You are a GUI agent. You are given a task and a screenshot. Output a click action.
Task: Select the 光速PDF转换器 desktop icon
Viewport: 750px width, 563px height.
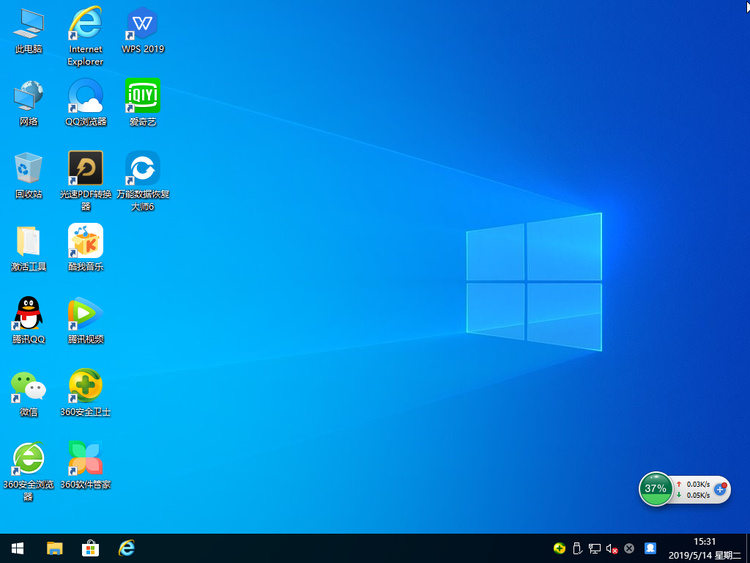tap(85, 168)
